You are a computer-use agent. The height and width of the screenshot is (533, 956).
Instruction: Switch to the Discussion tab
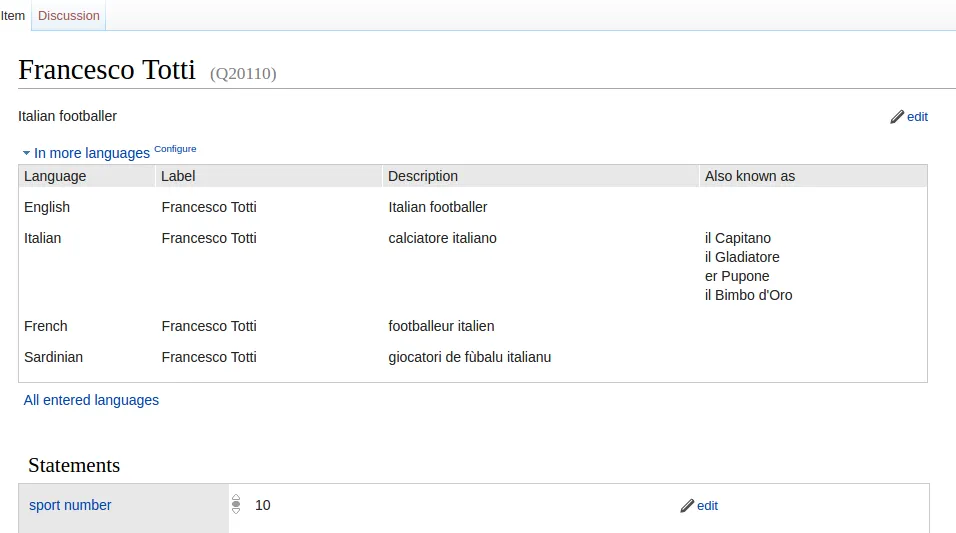[x=69, y=16]
